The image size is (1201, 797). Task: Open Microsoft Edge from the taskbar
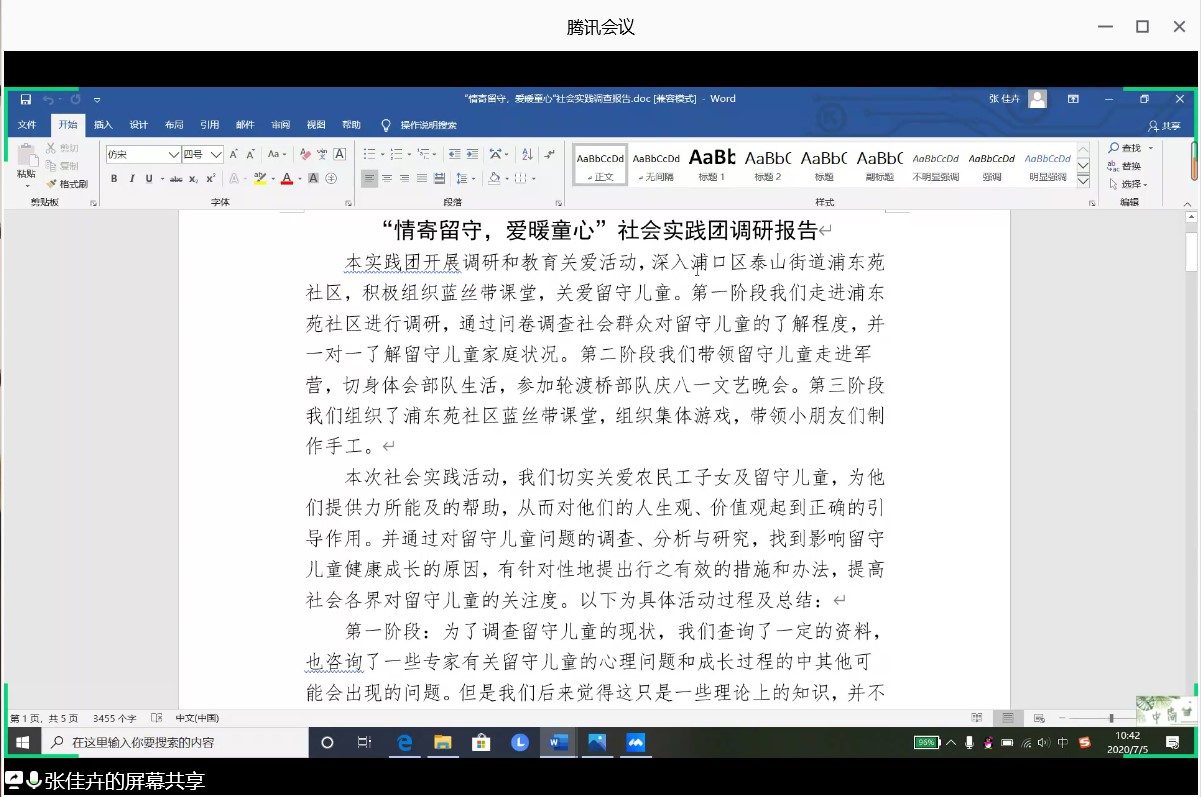point(405,742)
